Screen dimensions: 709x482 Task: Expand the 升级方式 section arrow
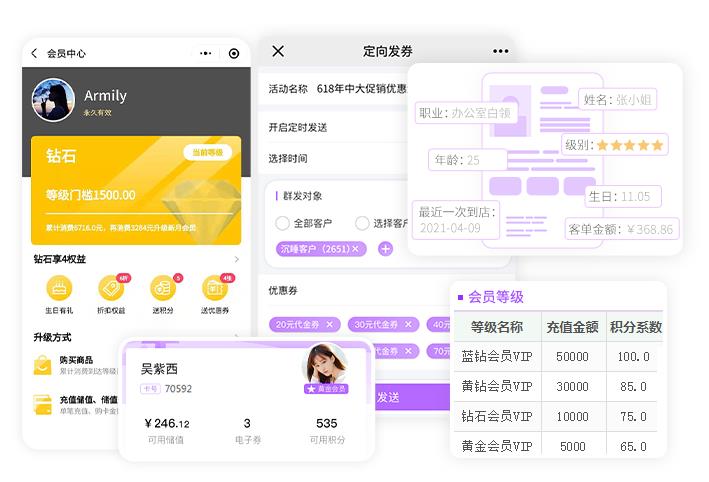point(236,338)
